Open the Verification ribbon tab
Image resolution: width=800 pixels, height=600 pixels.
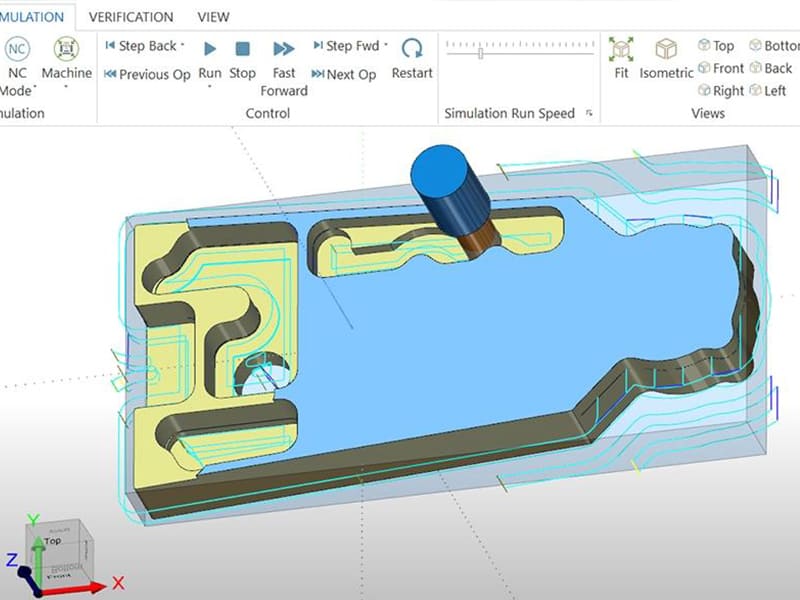tap(131, 17)
